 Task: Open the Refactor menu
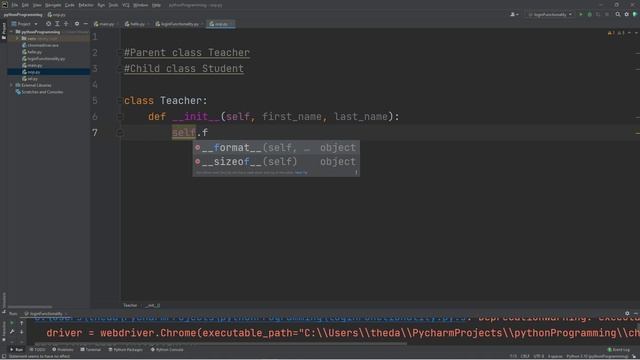coord(86,5)
